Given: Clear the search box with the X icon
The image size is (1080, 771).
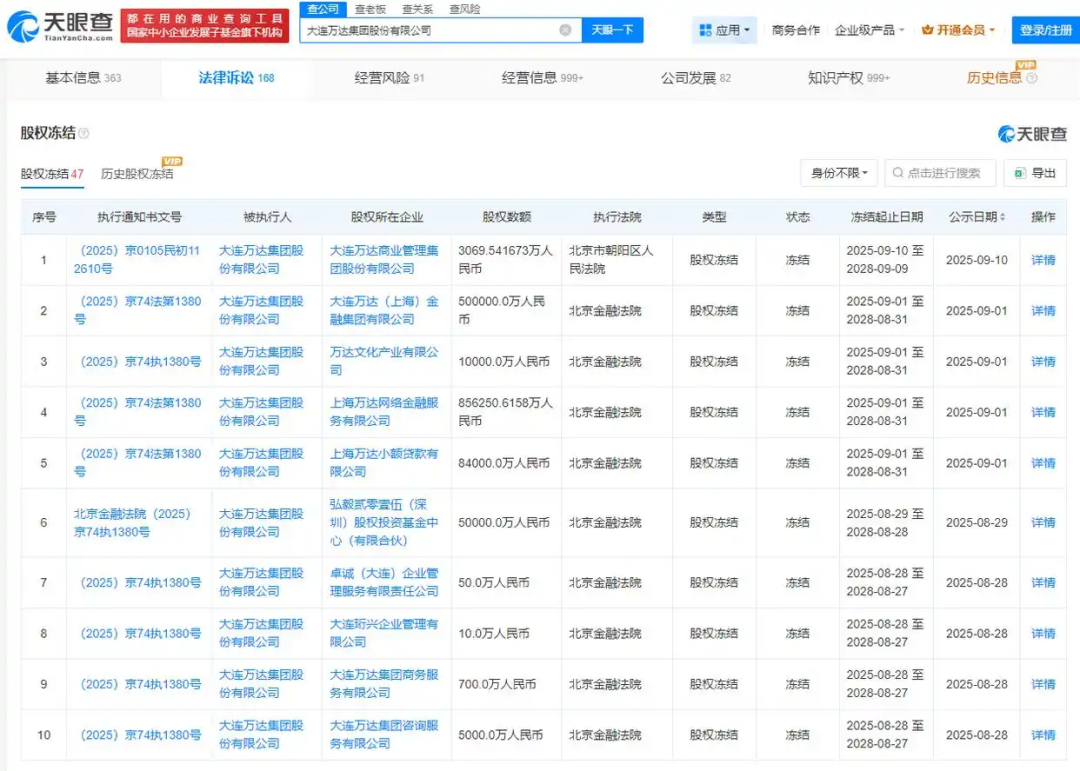Looking at the screenshot, I should tap(565, 30).
